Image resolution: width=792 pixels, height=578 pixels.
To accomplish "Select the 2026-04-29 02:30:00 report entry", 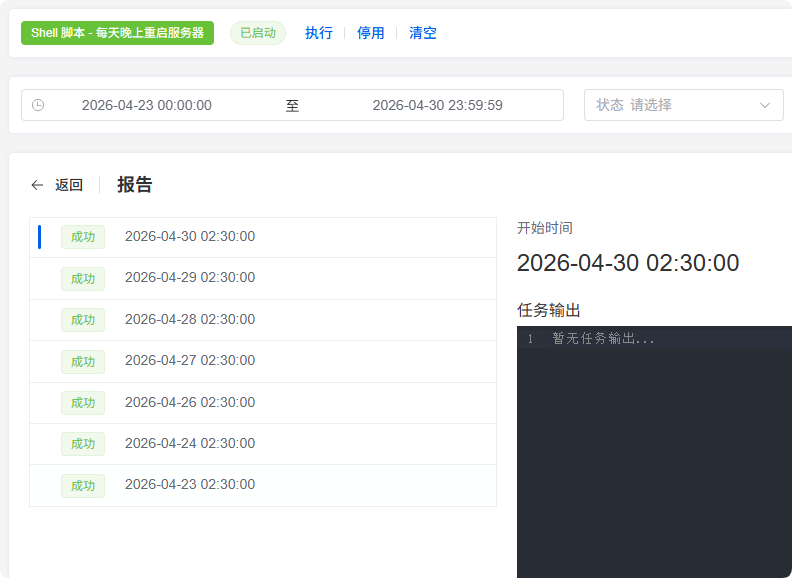I will (x=190, y=278).
